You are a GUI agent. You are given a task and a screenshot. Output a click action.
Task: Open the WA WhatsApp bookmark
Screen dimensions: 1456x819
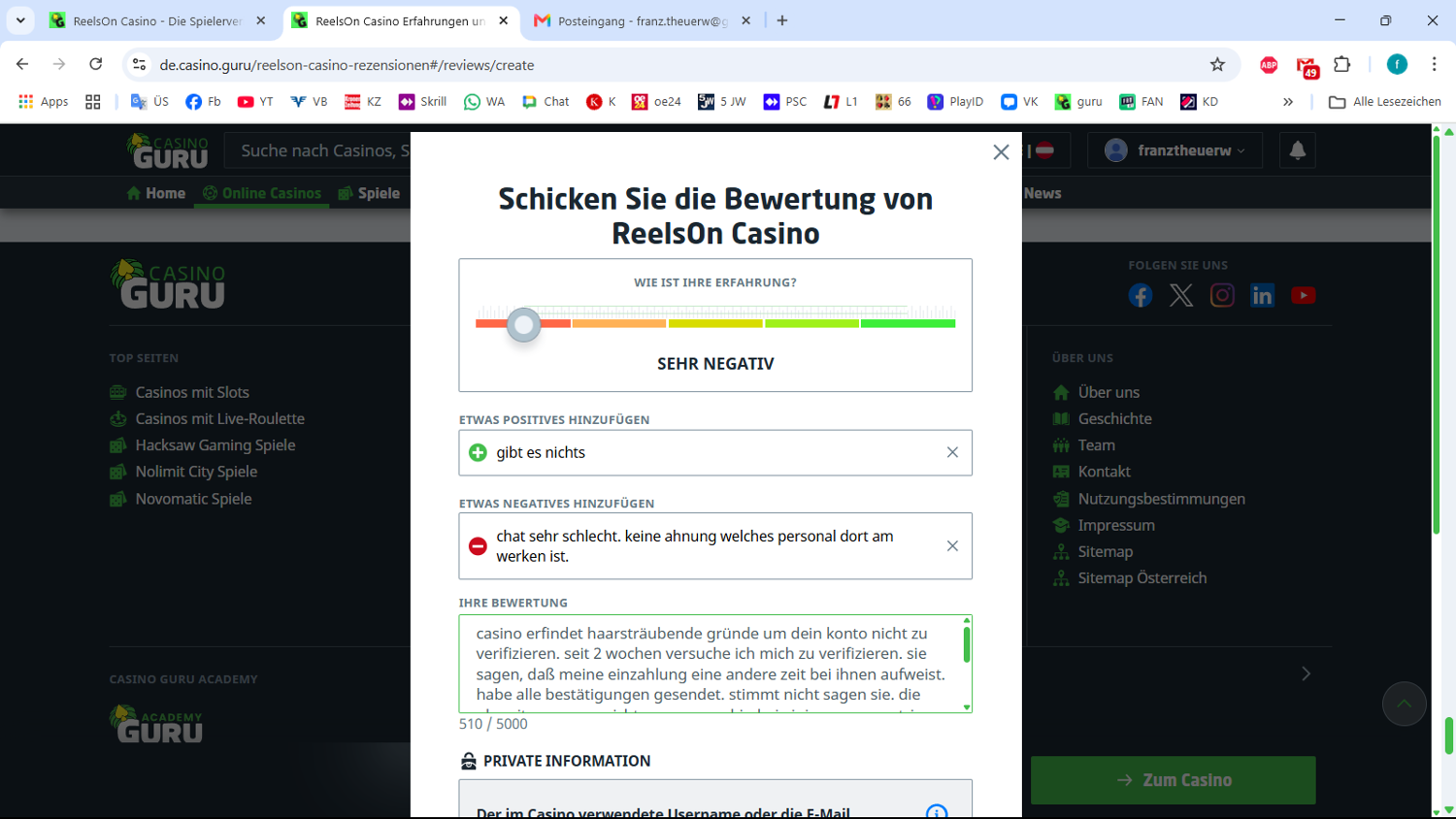point(484,101)
